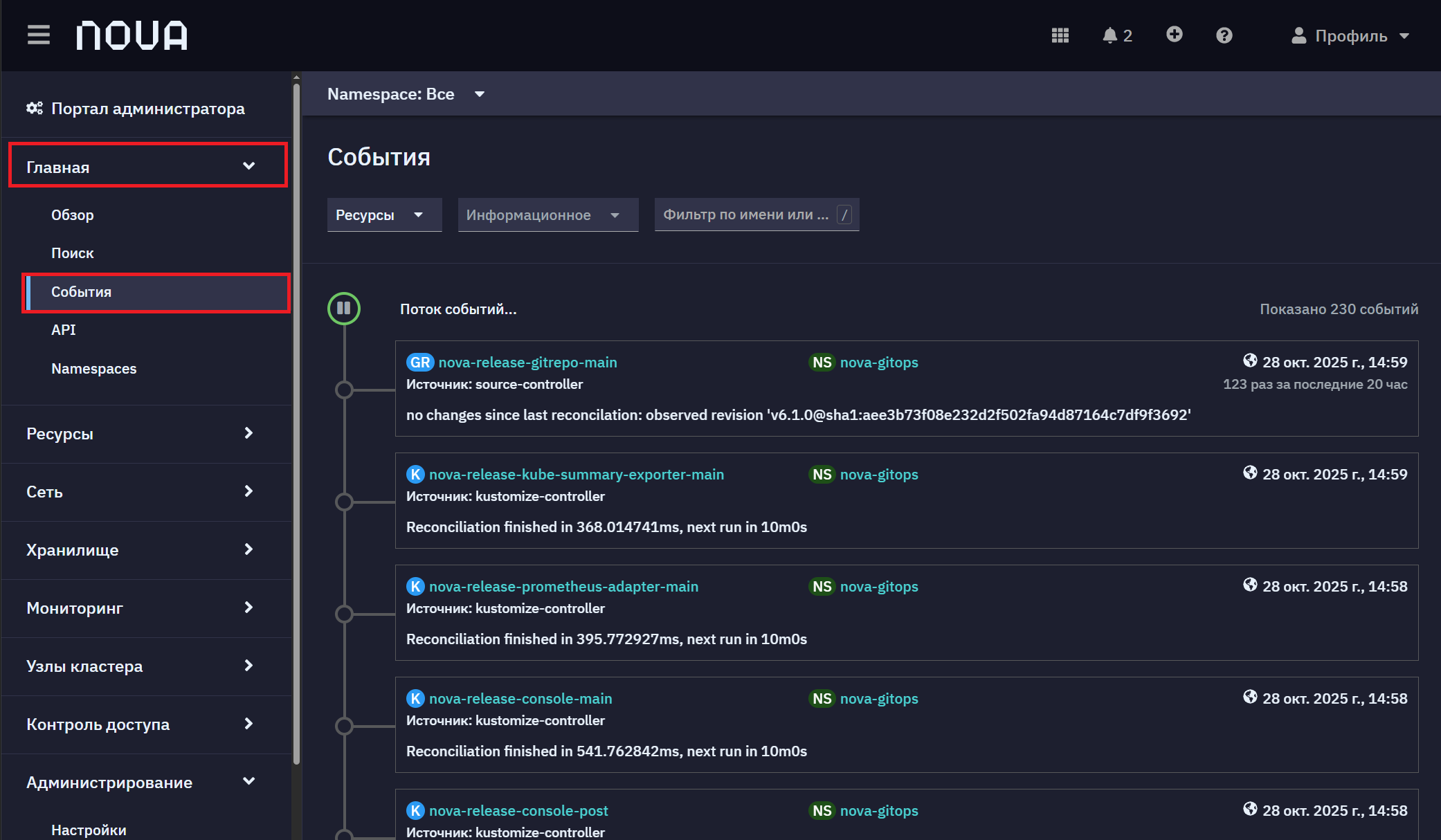Click 'Показано 230 событий' counter text
This screenshot has width=1441, height=840.
tap(1339, 309)
